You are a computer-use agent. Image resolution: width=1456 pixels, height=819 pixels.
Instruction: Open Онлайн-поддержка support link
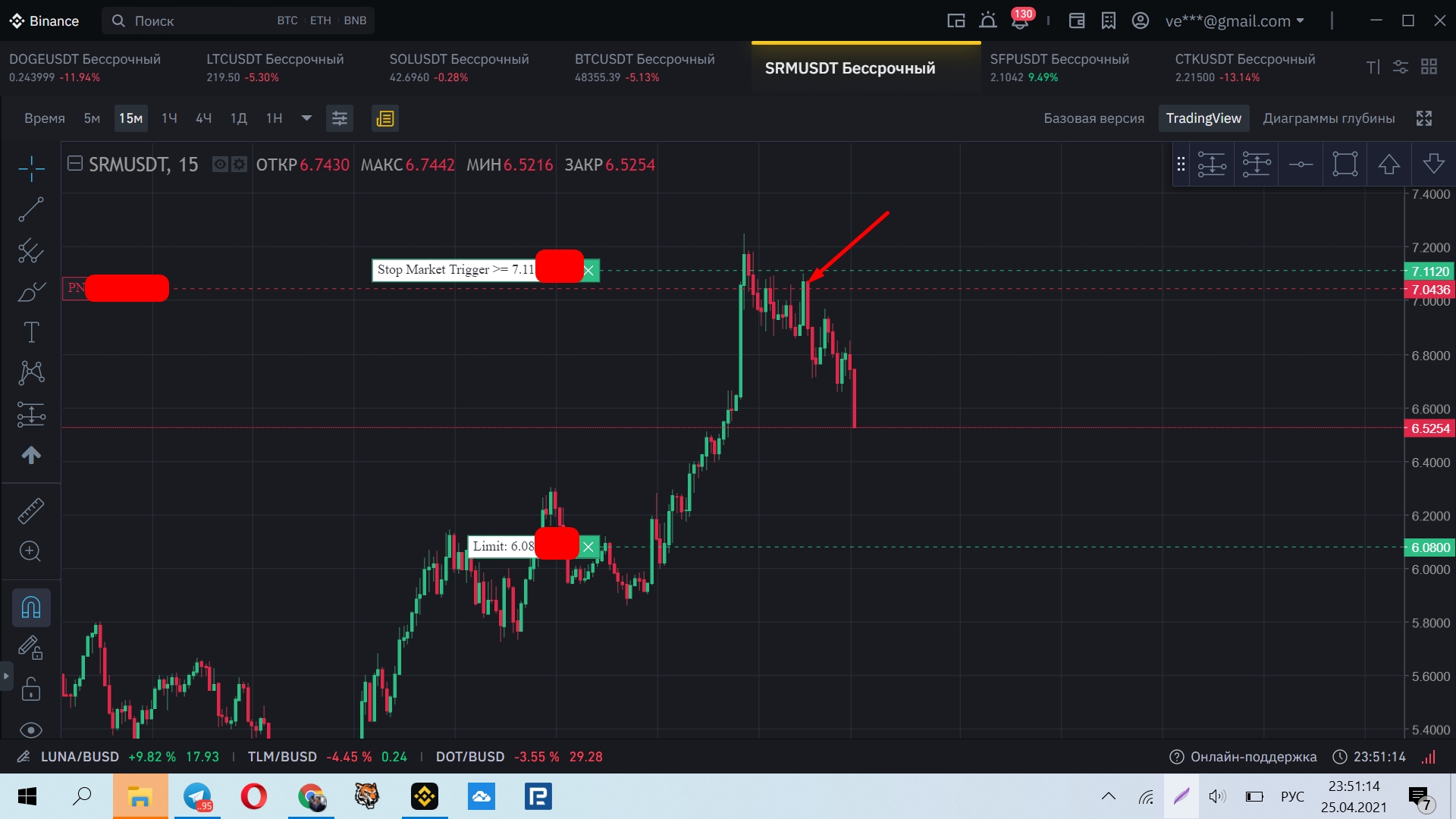click(1242, 757)
